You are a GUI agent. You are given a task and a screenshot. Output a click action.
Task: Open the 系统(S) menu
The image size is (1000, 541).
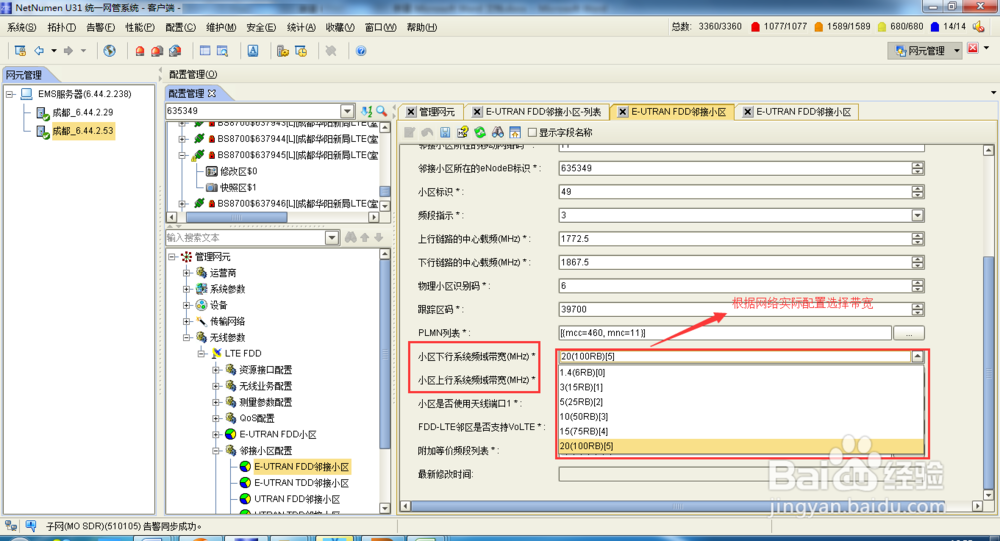click(22, 27)
